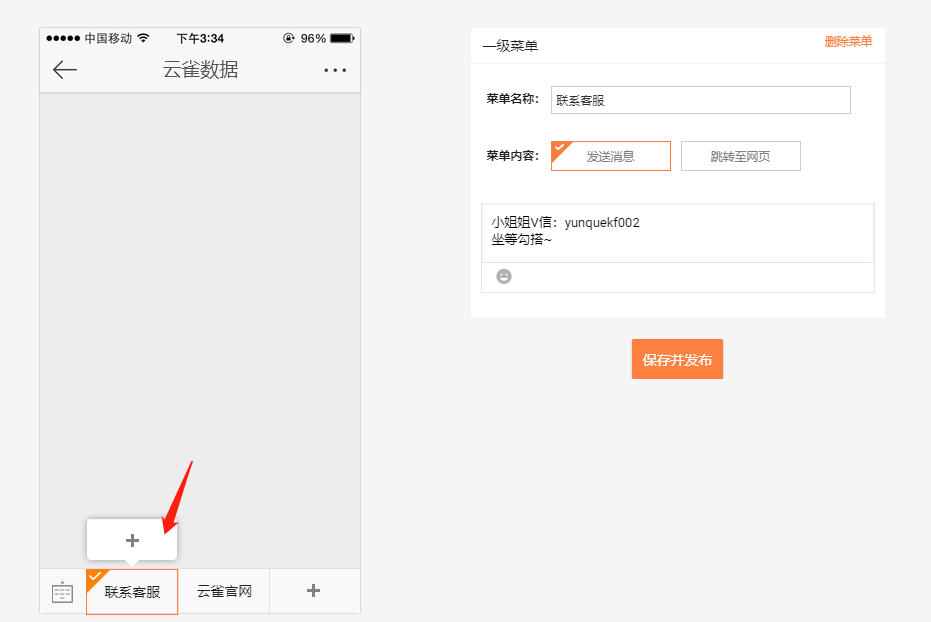Add a submenu using the popup plus icon
931x622 pixels.
(x=131, y=539)
